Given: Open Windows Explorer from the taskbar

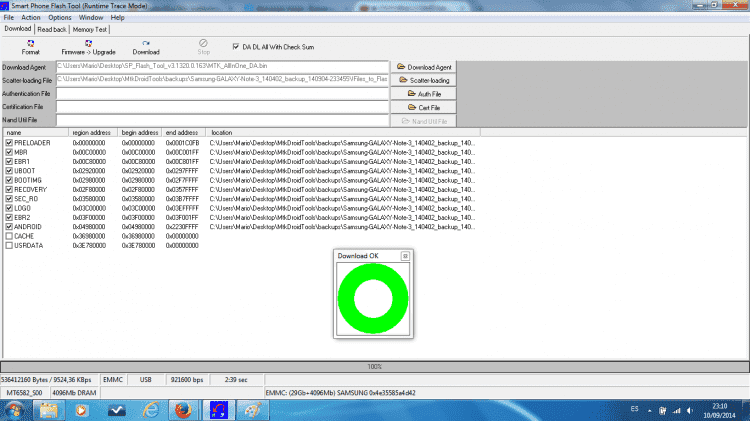Looking at the screenshot, I should 48,410.
